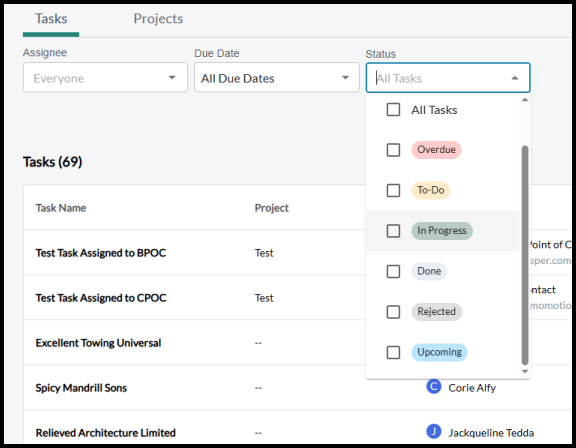Click the status dropdown scrollbar thumb

tap(525, 255)
